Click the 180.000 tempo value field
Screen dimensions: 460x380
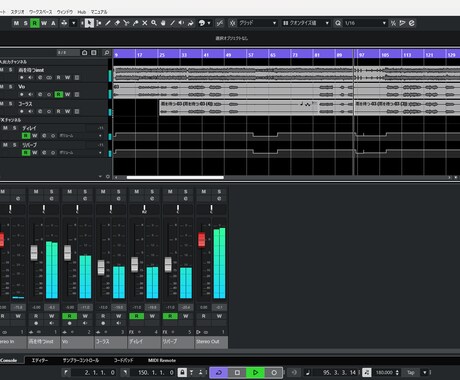coord(384,372)
